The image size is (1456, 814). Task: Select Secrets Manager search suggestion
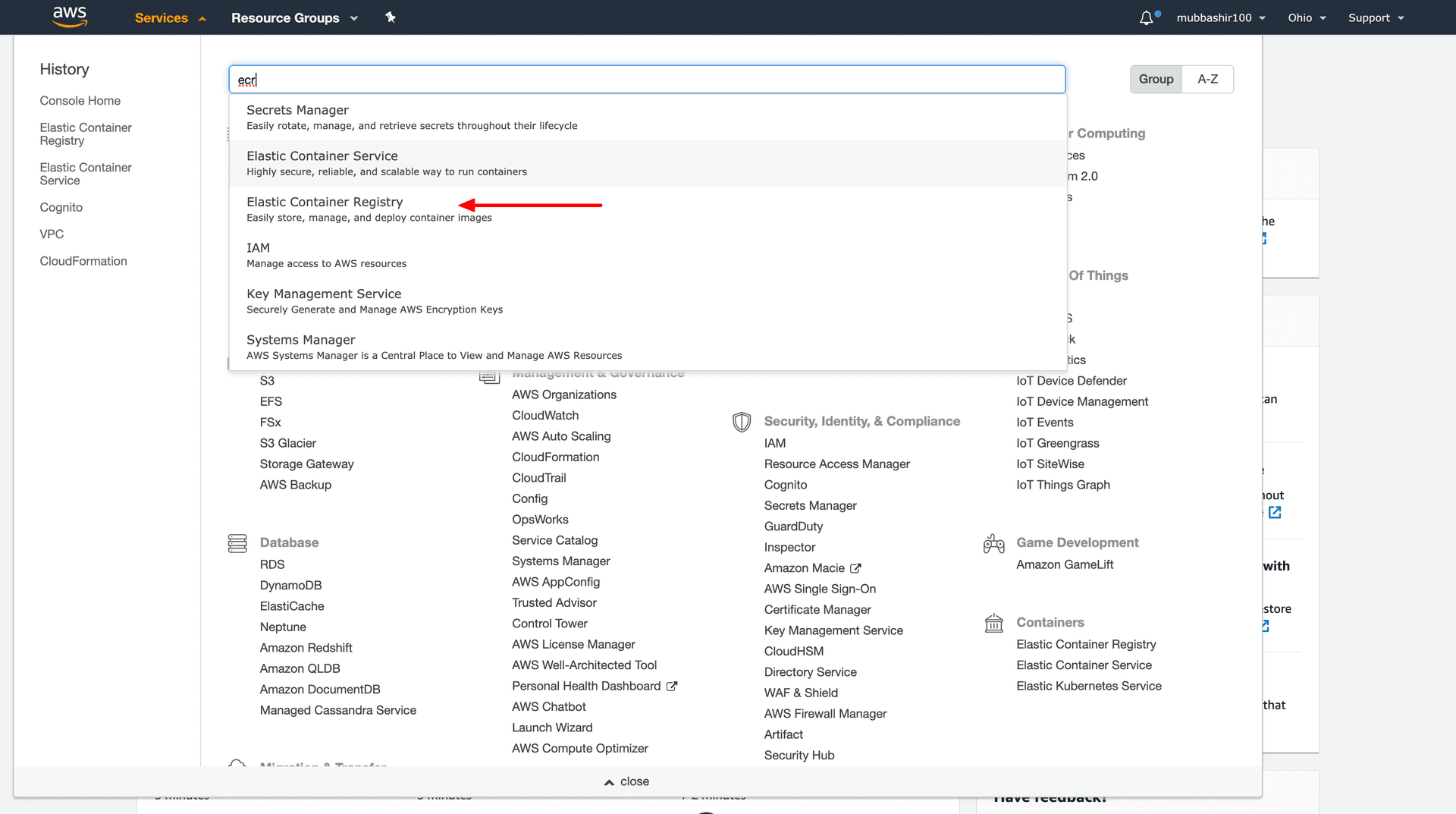[648, 118]
